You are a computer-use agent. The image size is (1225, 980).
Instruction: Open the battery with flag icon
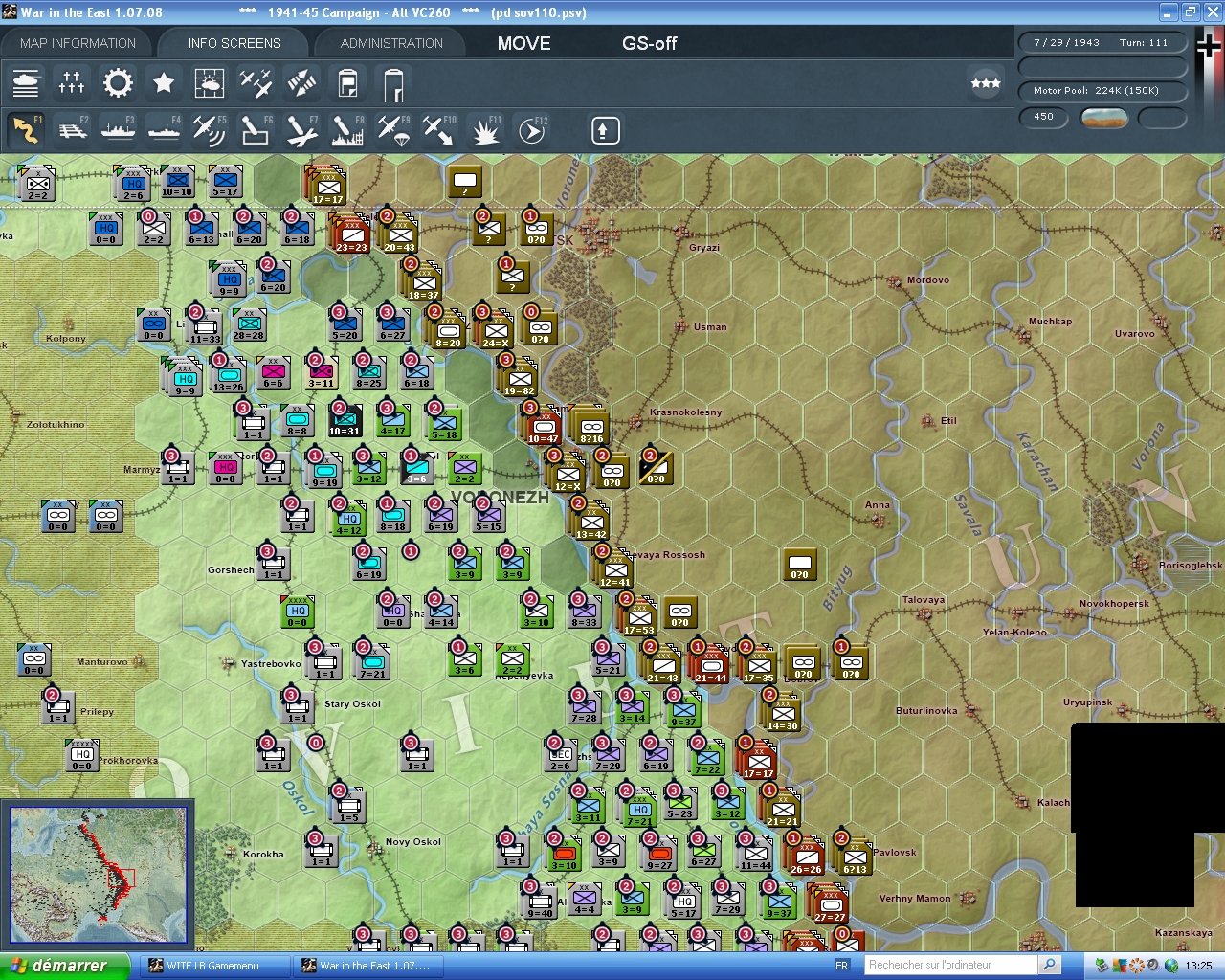[x=347, y=83]
